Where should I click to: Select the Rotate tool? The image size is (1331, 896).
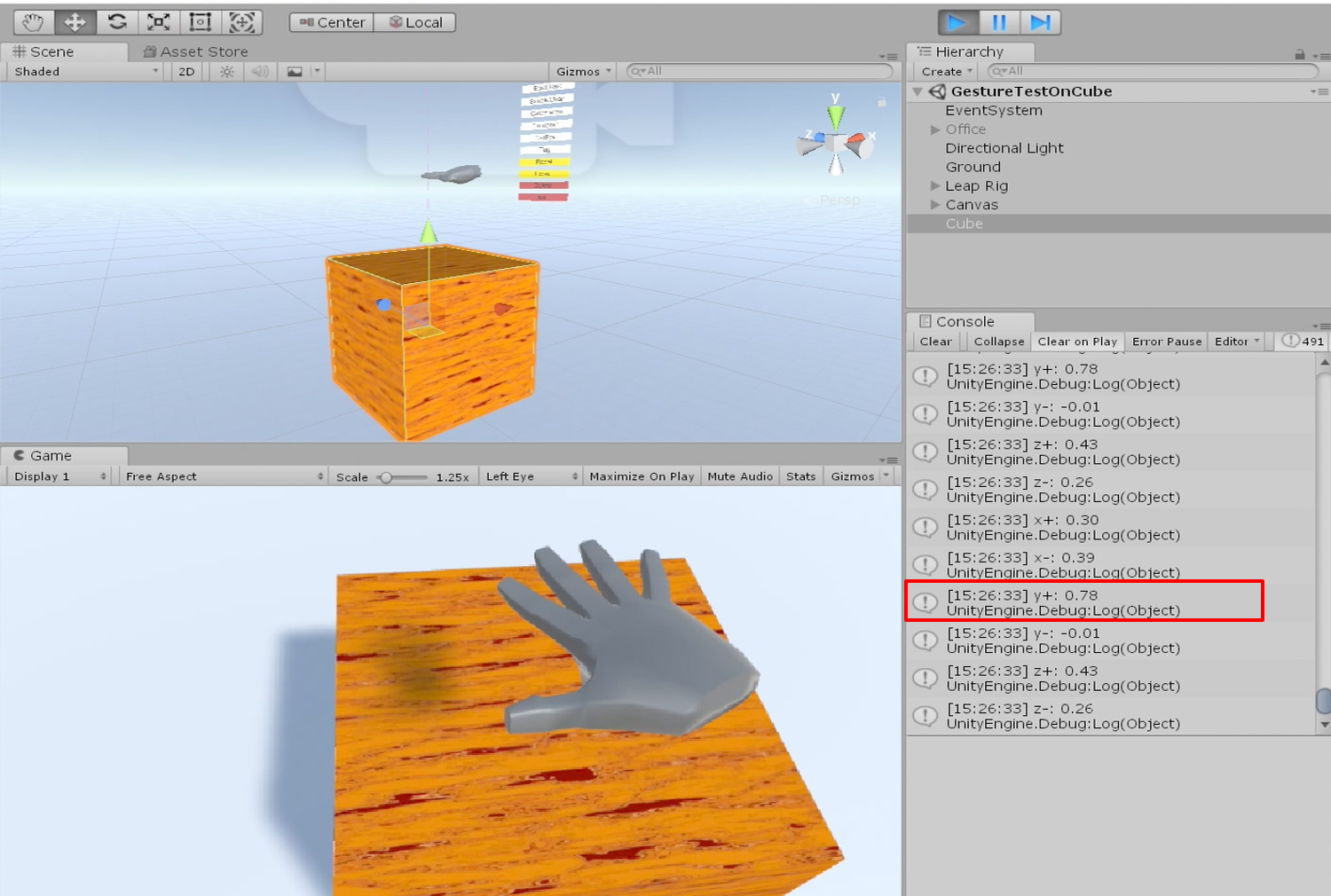(x=117, y=22)
